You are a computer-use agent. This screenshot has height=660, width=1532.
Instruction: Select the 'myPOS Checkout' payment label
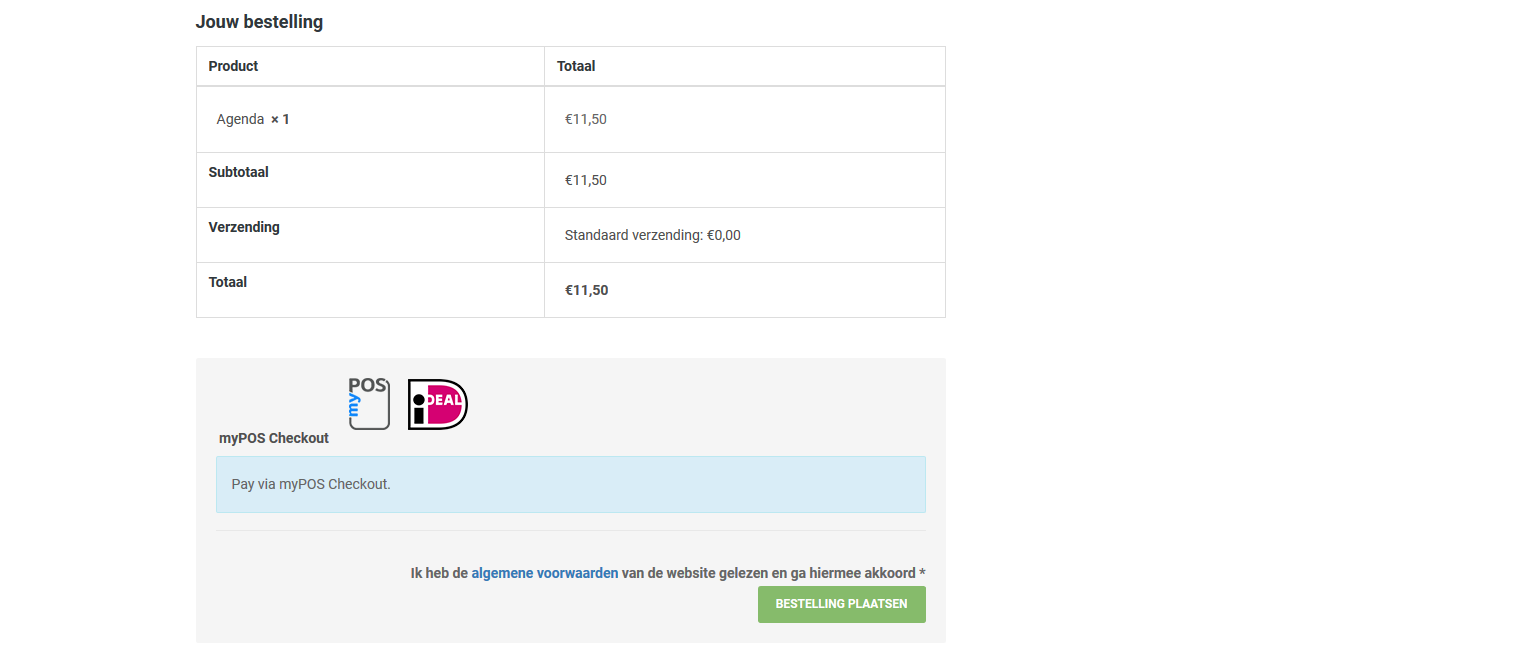(x=274, y=438)
